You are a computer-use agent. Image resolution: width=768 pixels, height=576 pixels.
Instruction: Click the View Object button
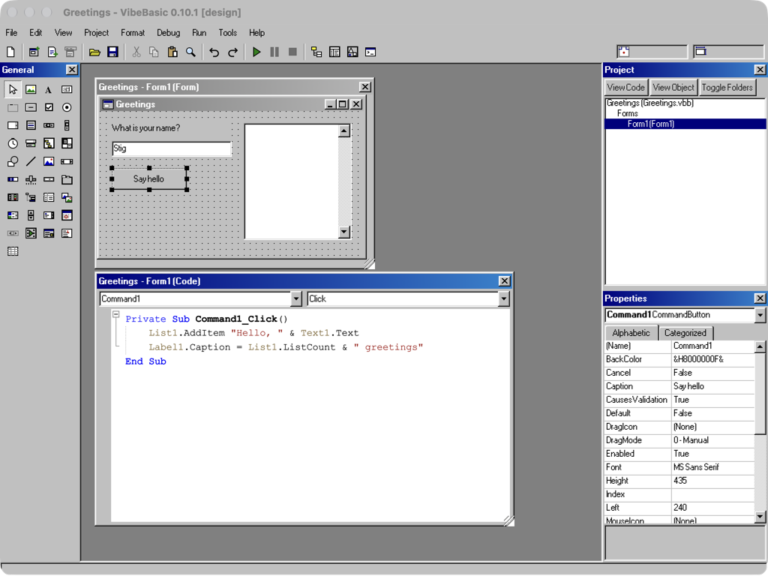pos(673,88)
